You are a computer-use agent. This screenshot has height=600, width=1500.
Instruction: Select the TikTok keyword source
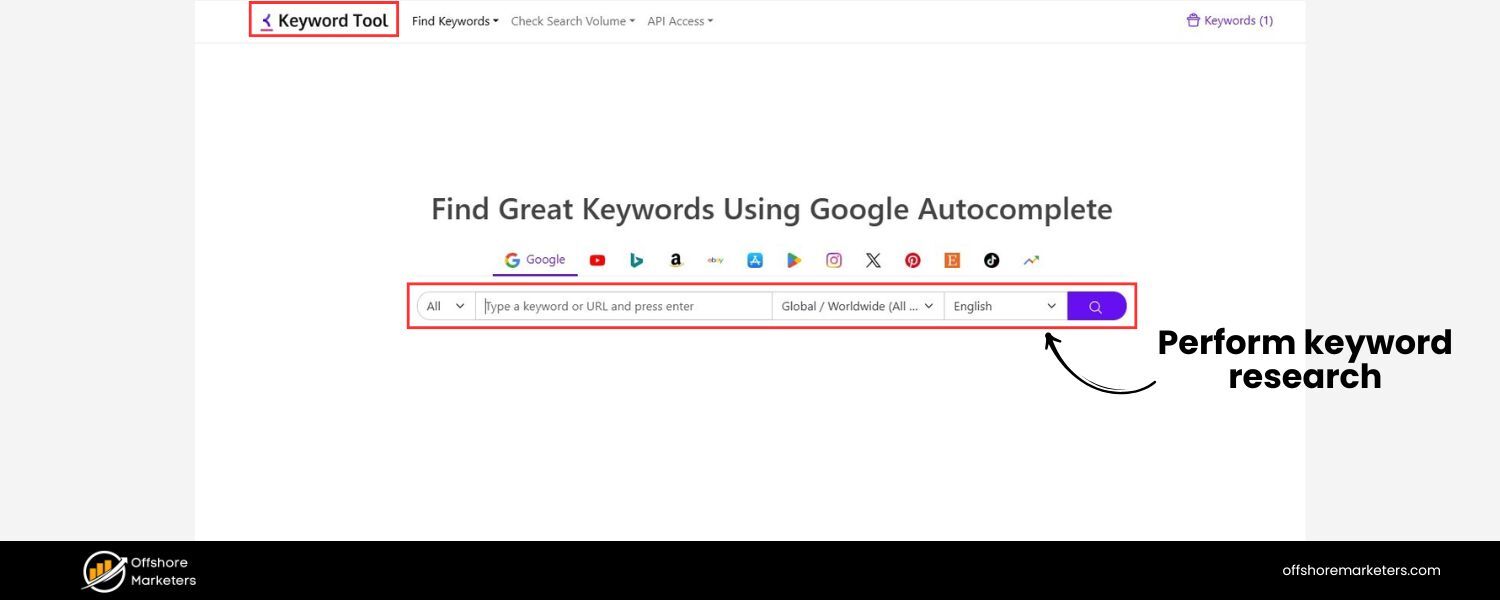991,260
